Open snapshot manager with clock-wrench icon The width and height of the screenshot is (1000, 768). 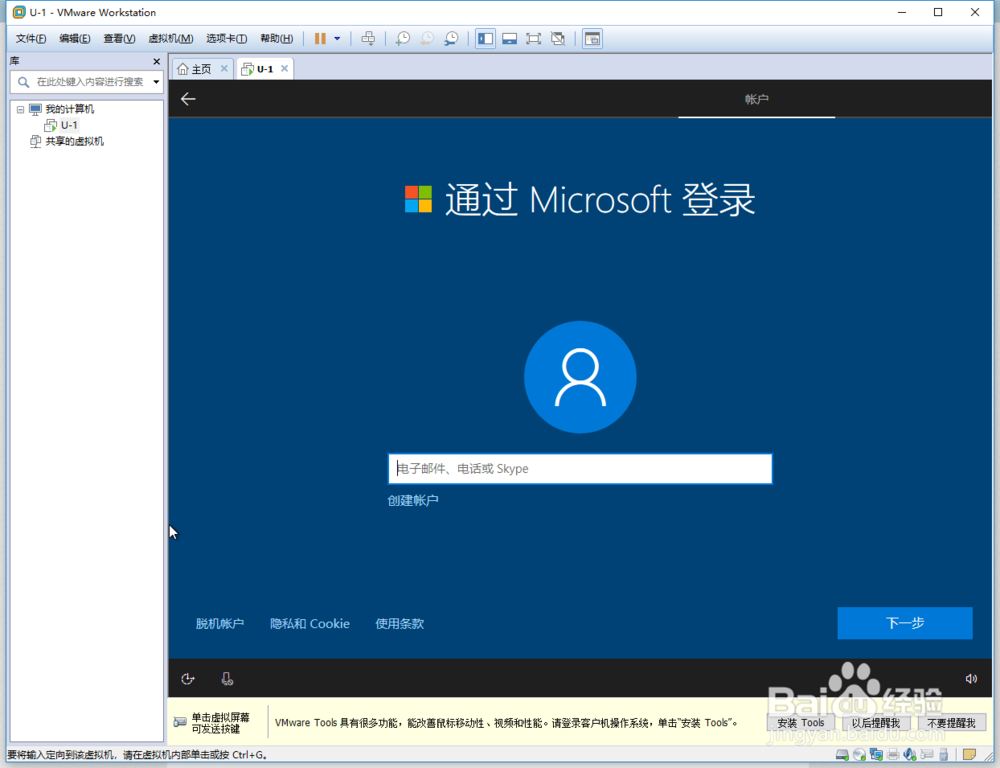451,39
